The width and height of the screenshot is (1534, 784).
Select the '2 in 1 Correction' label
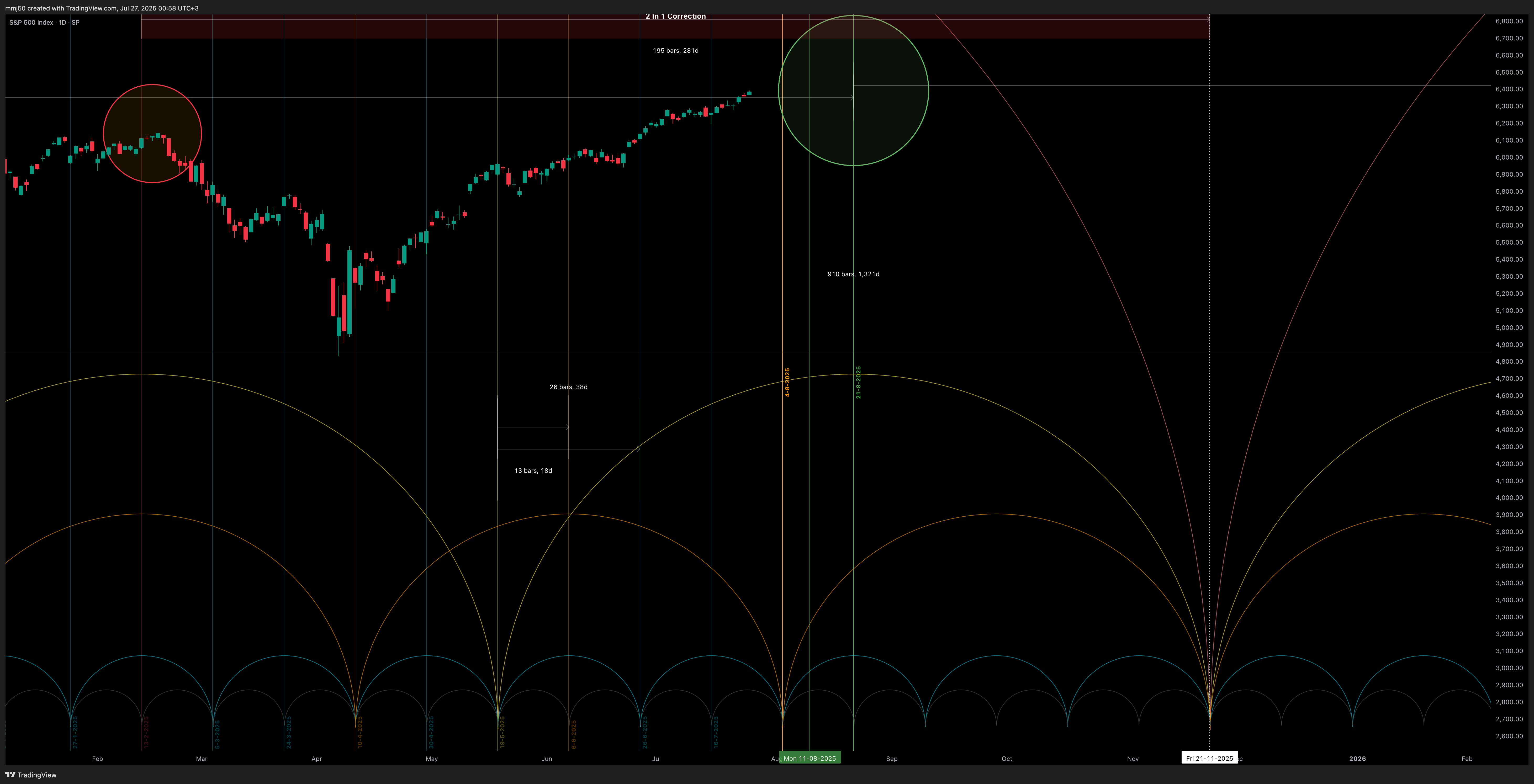[675, 17]
